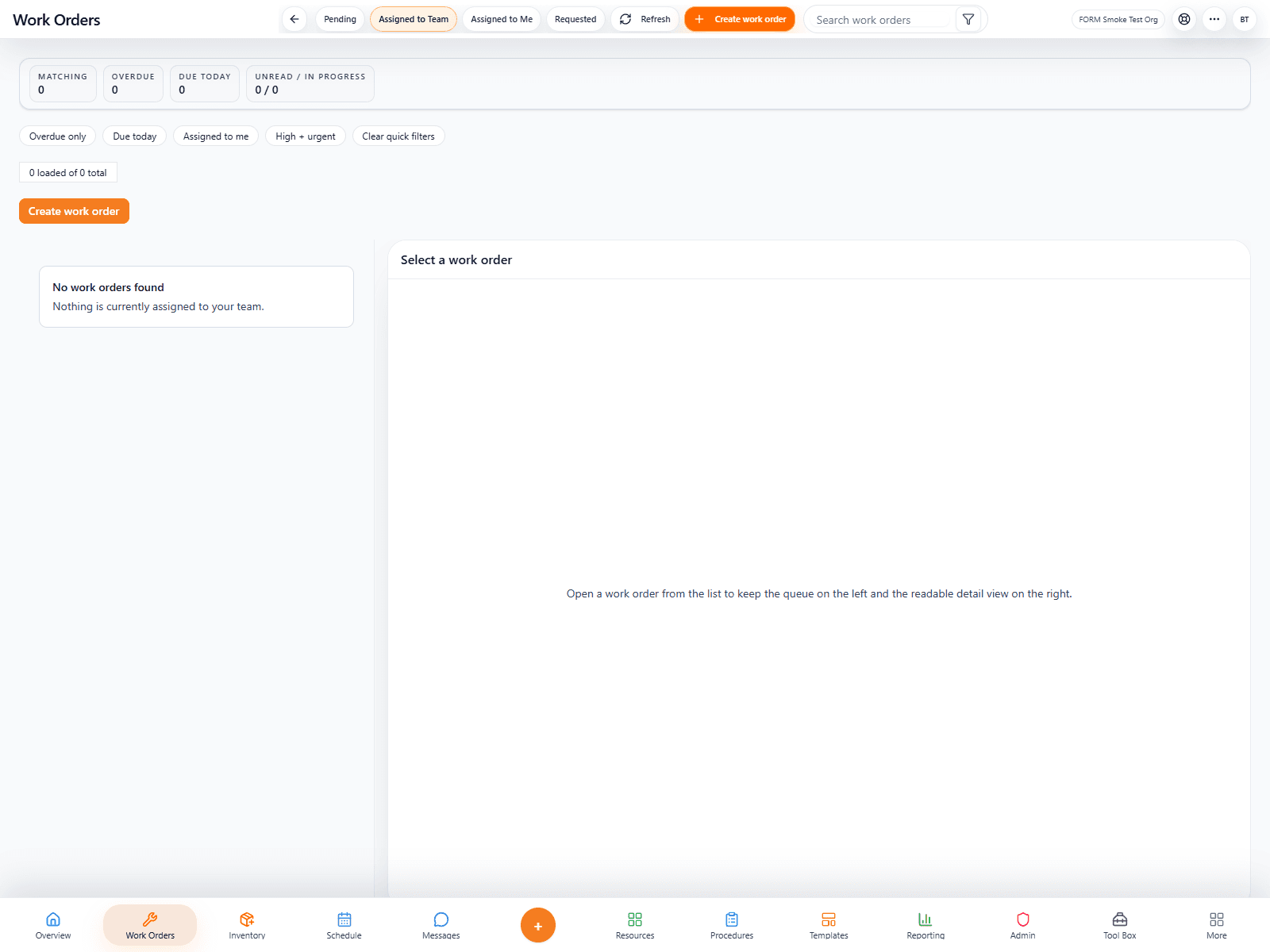The width and height of the screenshot is (1270, 952).
Task: Open the filter funnel icon
Action: tap(968, 19)
